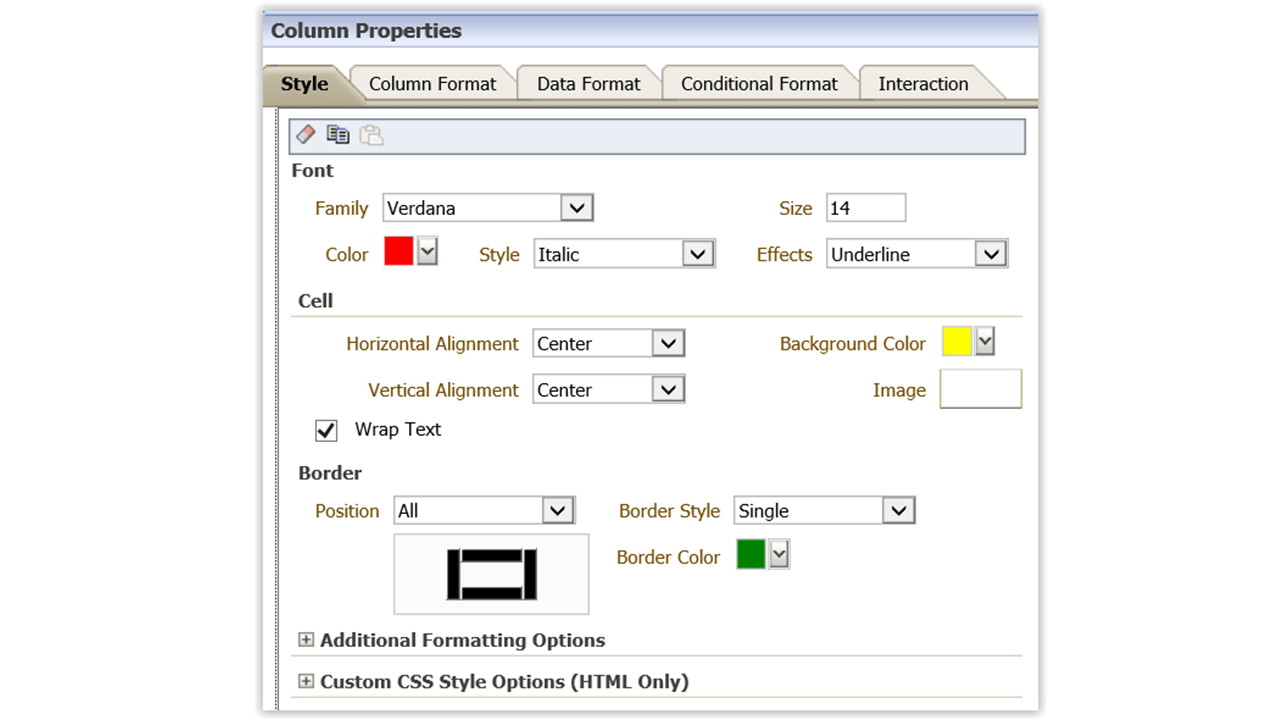
Task: Go to the Conditional Format tab
Action: point(759,84)
